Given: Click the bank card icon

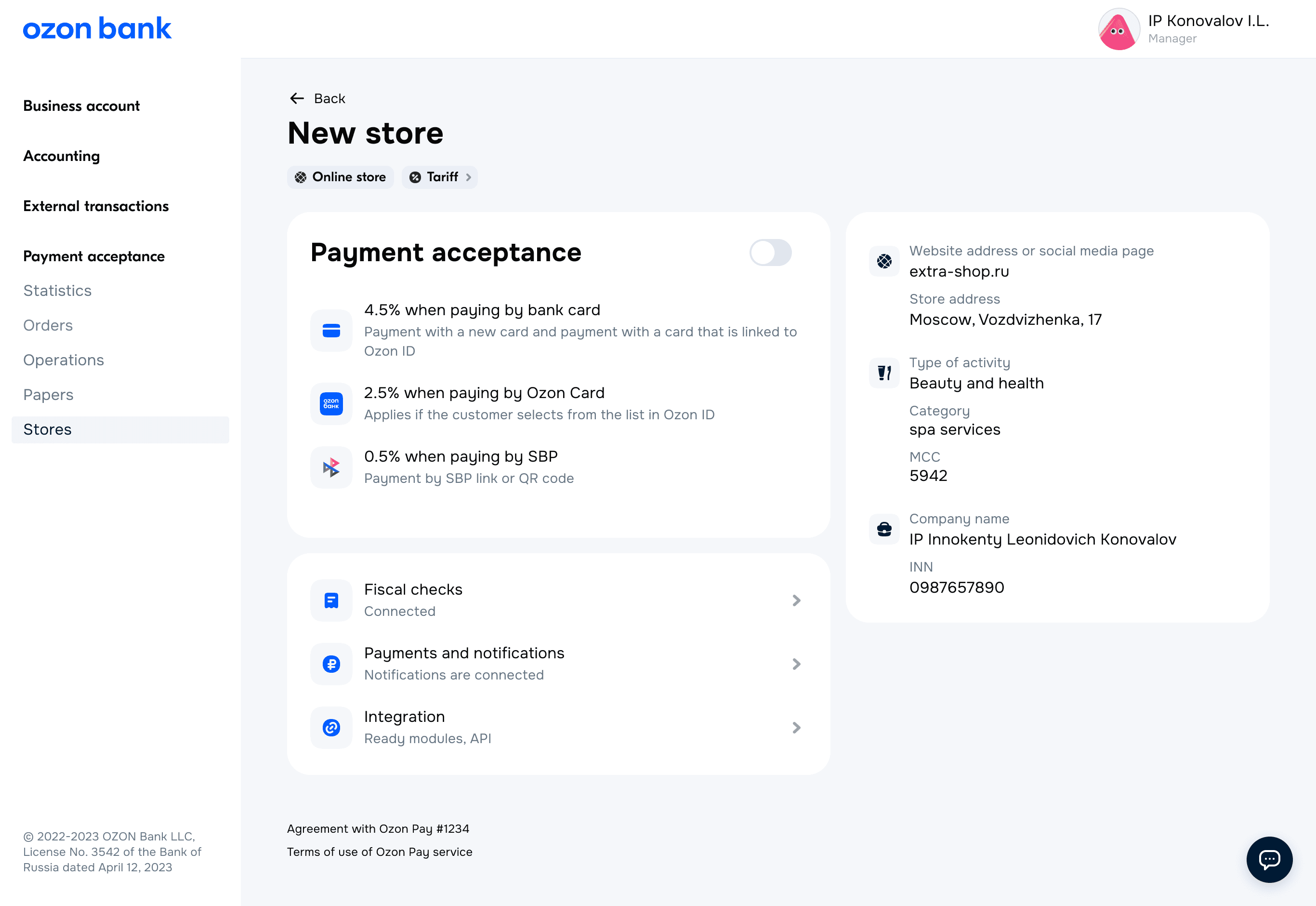Looking at the screenshot, I should (x=331, y=331).
